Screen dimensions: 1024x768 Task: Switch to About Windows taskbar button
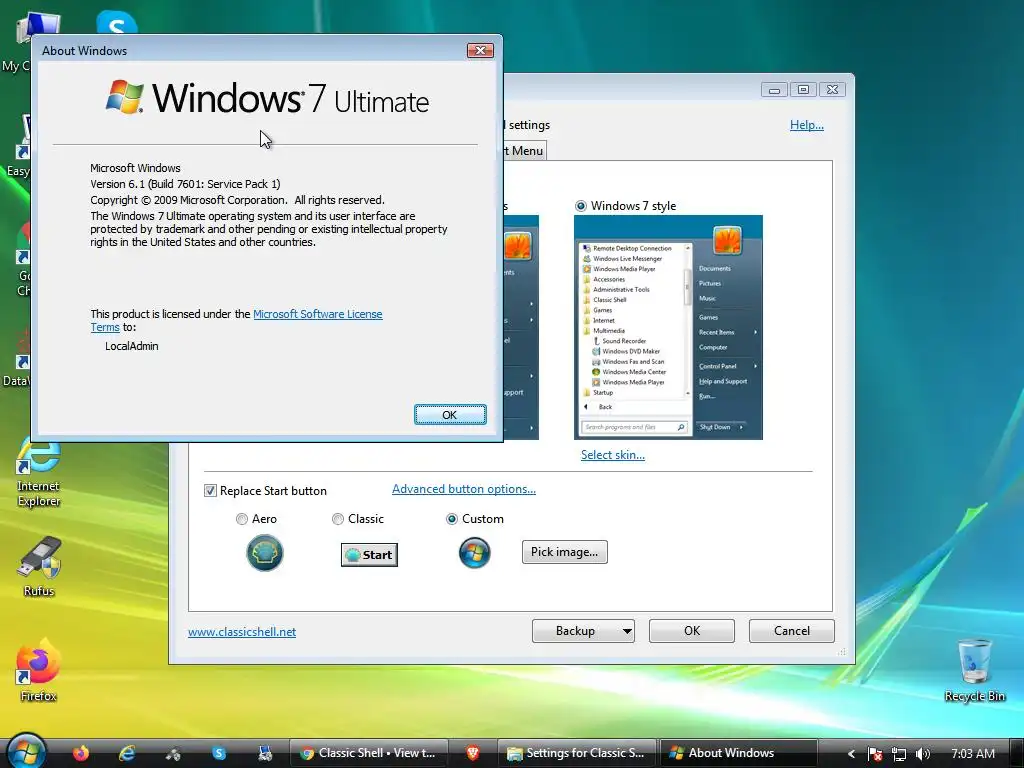pos(739,753)
